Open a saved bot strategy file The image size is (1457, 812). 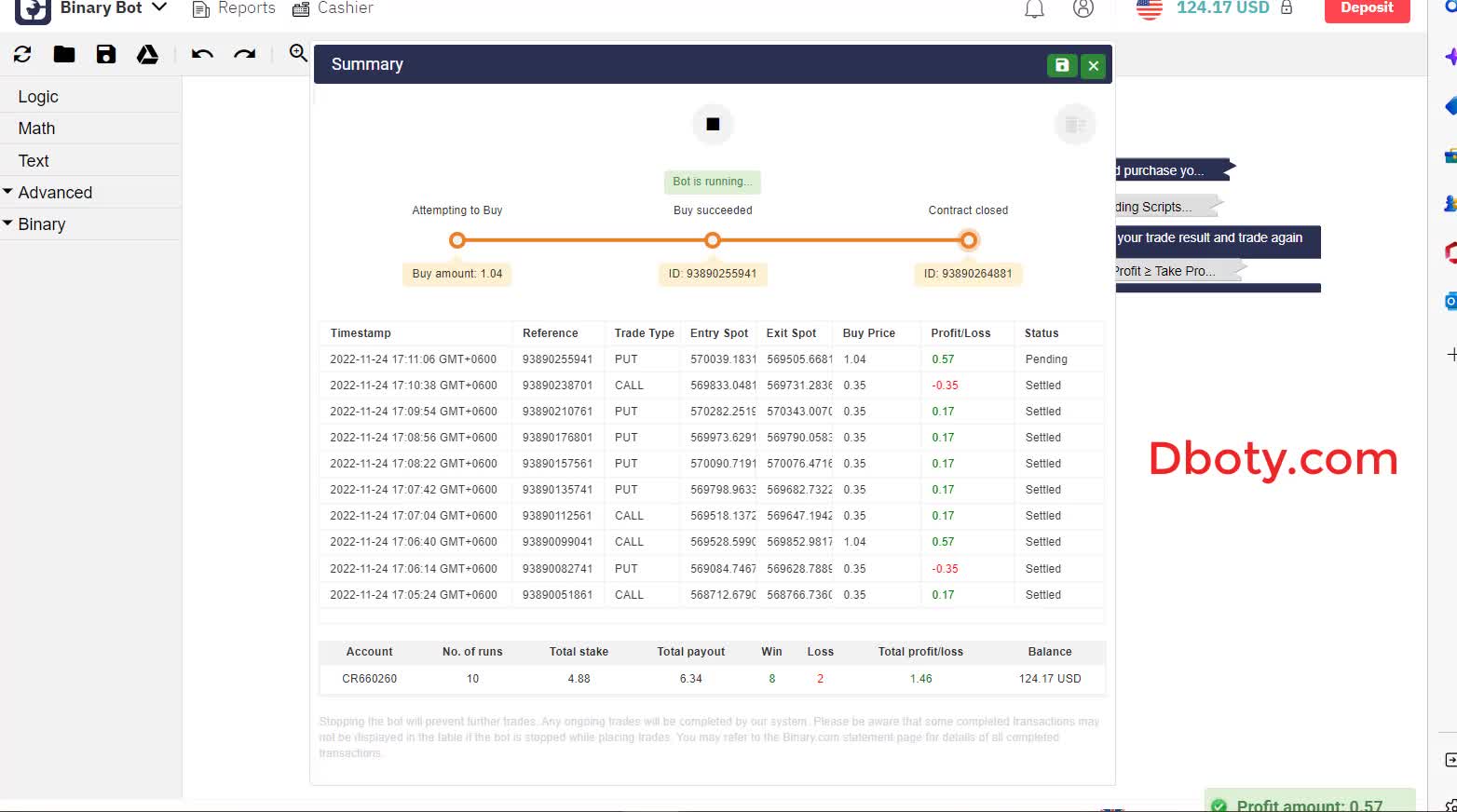[x=63, y=54]
